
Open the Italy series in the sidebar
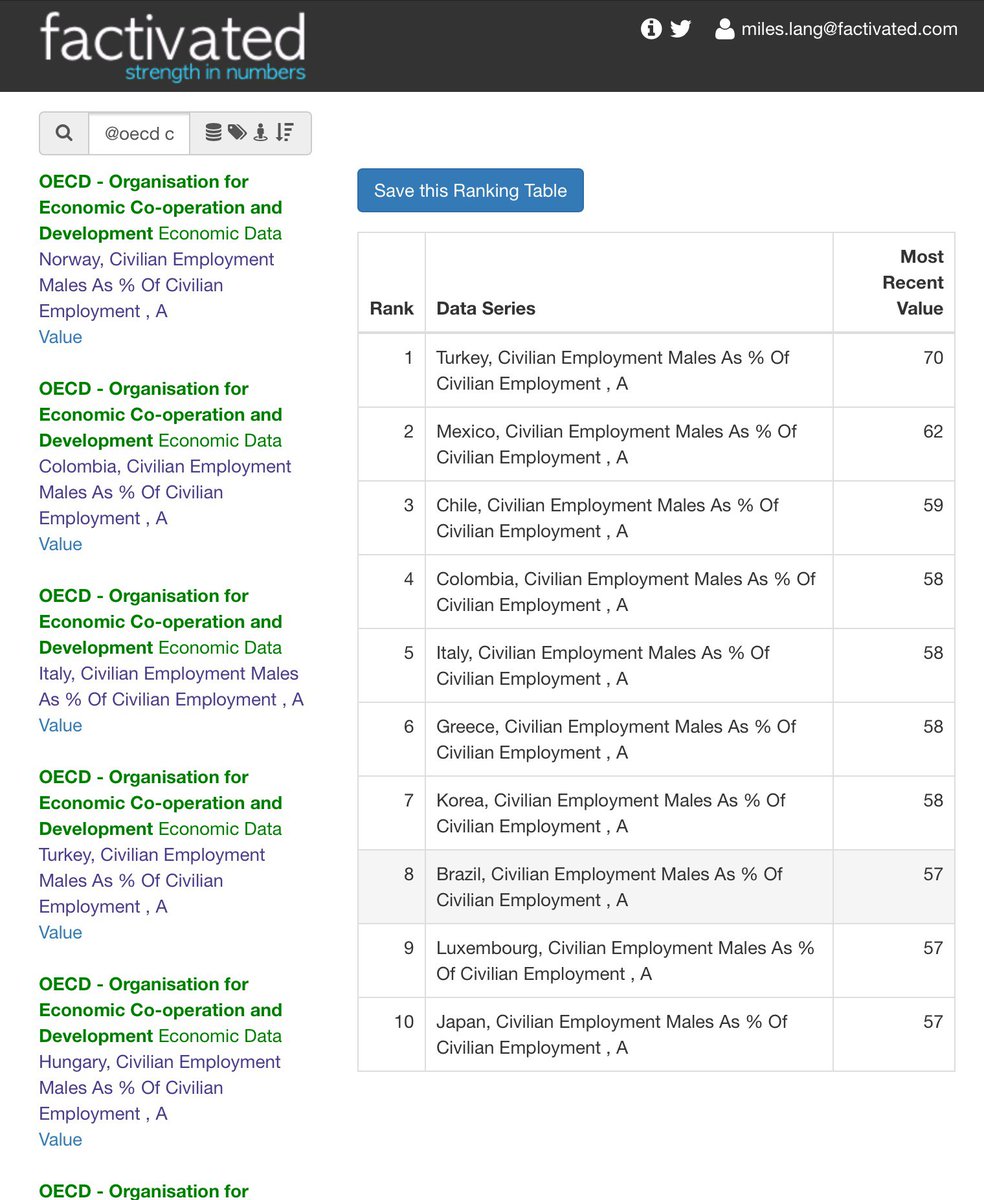pos(171,686)
